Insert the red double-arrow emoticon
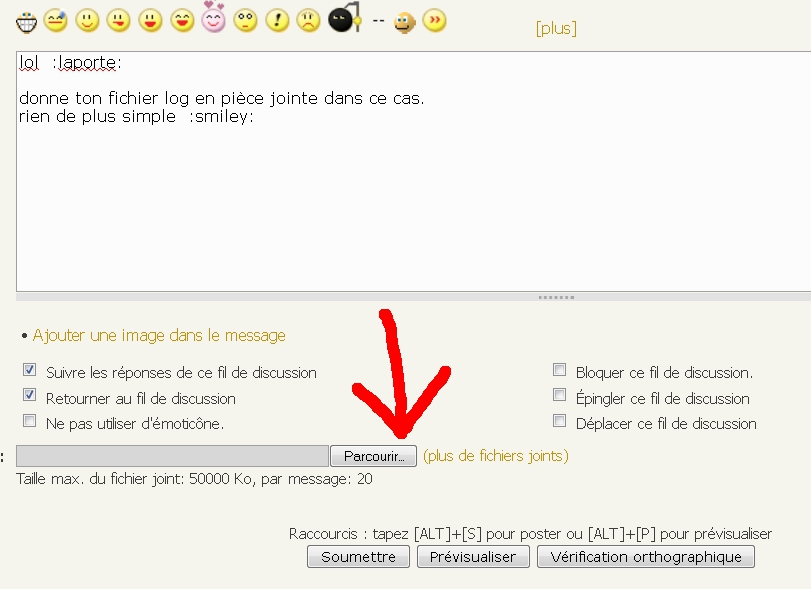 pos(434,21)
